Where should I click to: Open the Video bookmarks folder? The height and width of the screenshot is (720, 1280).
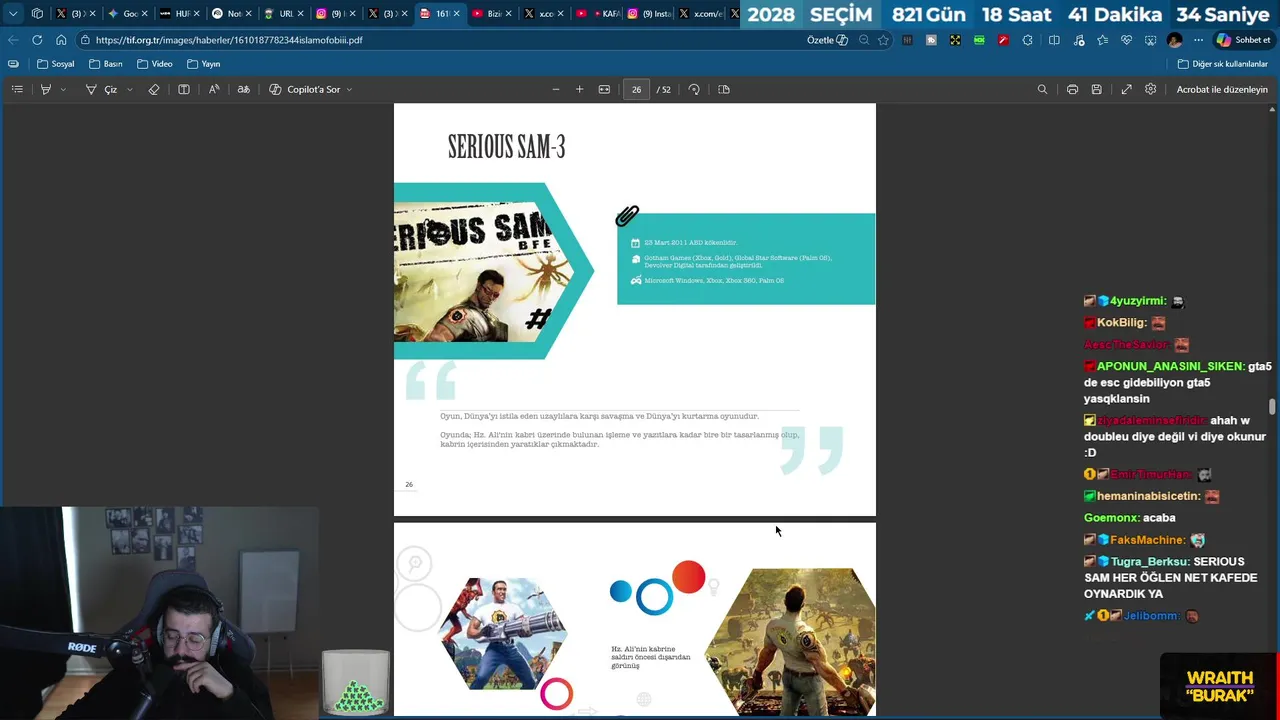(x=155, y=64)
